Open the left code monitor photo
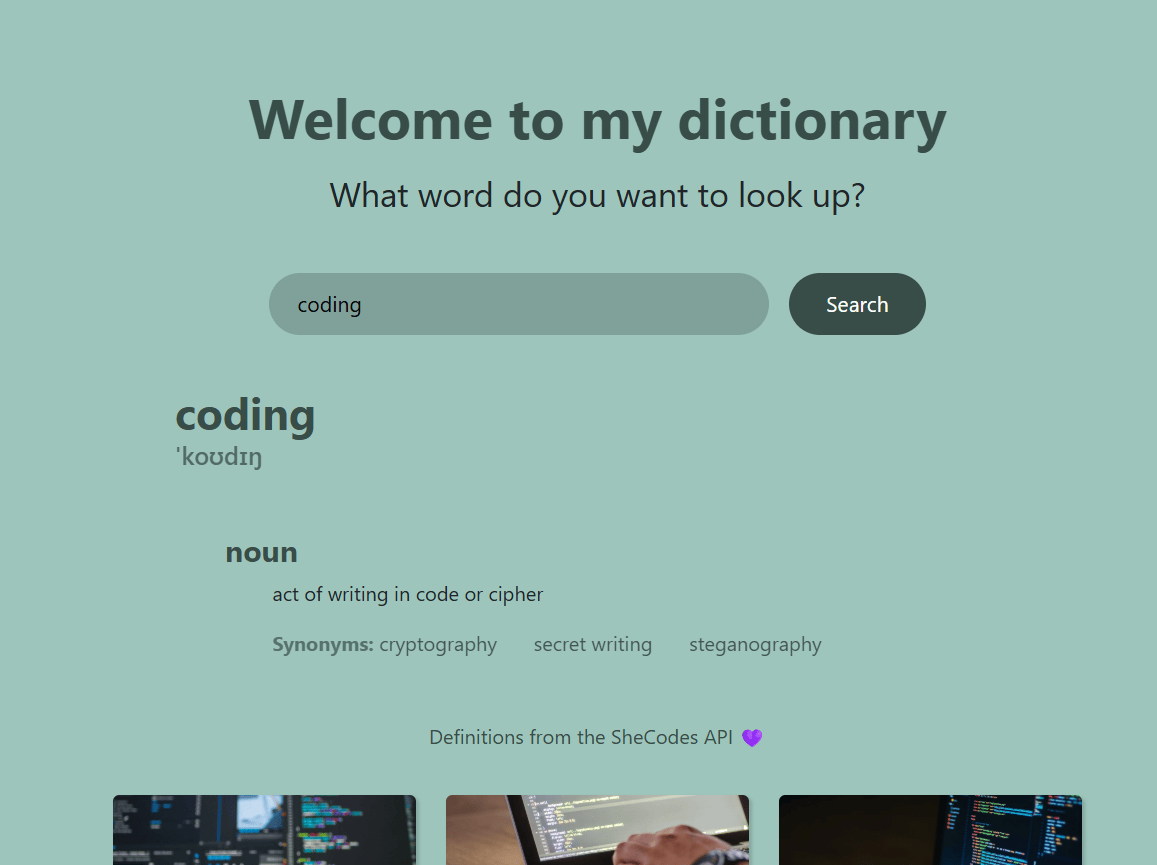 (264, 830)
